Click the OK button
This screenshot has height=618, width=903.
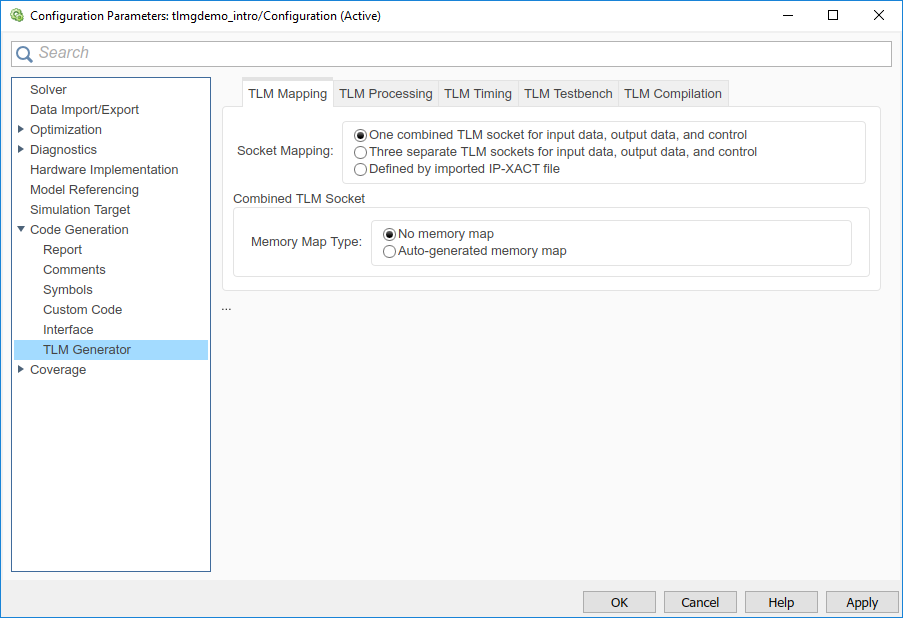click(x=619, y=602)
